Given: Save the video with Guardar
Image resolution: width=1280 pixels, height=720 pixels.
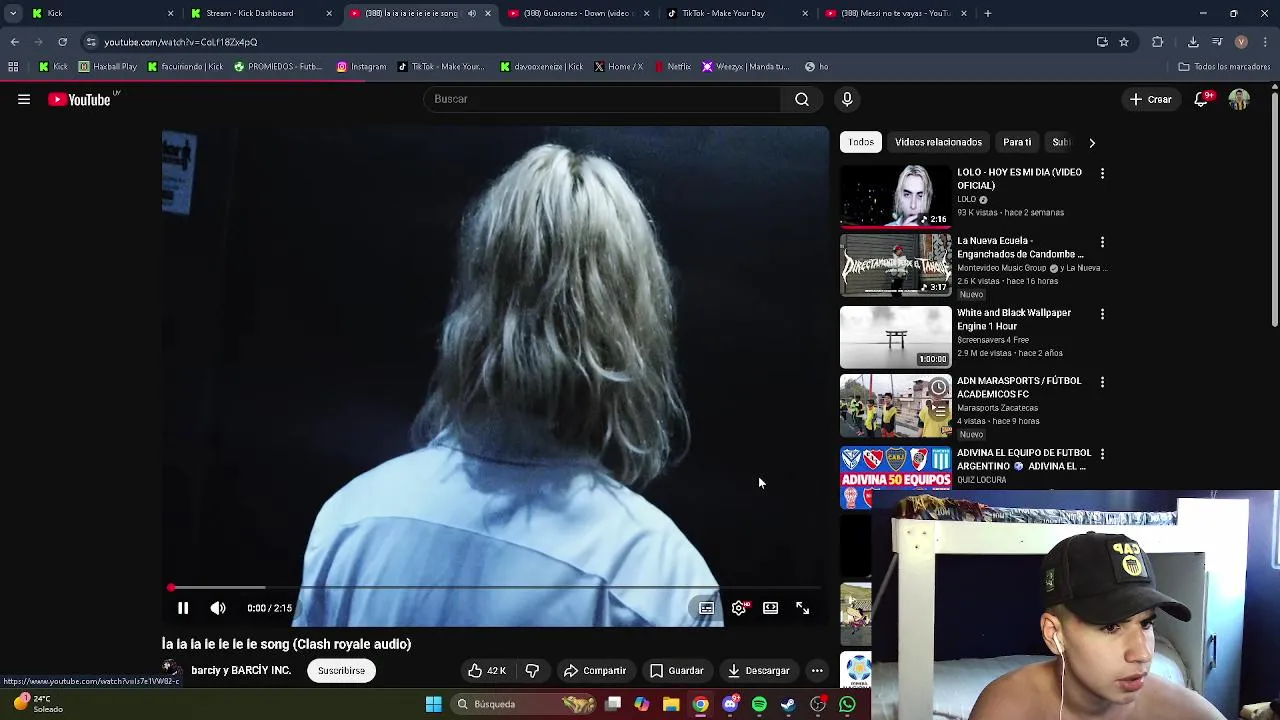Looking at the screenshot, I should (x=677, y=670).
